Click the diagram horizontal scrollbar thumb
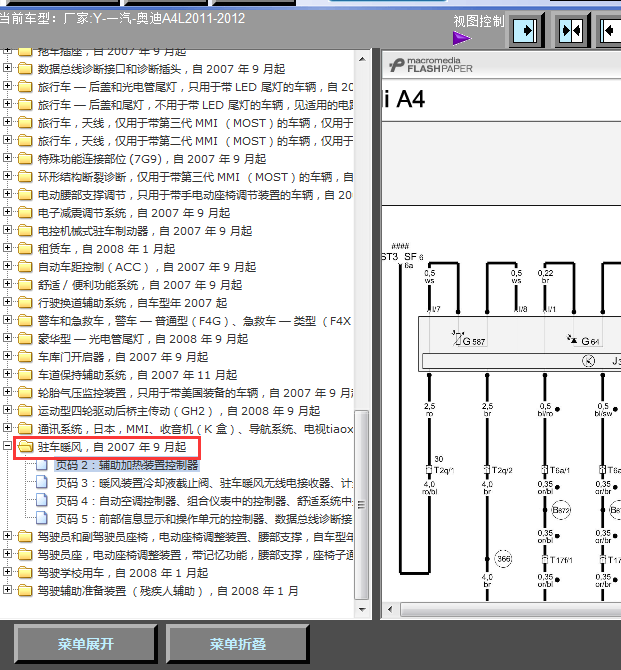 (510, 609)
